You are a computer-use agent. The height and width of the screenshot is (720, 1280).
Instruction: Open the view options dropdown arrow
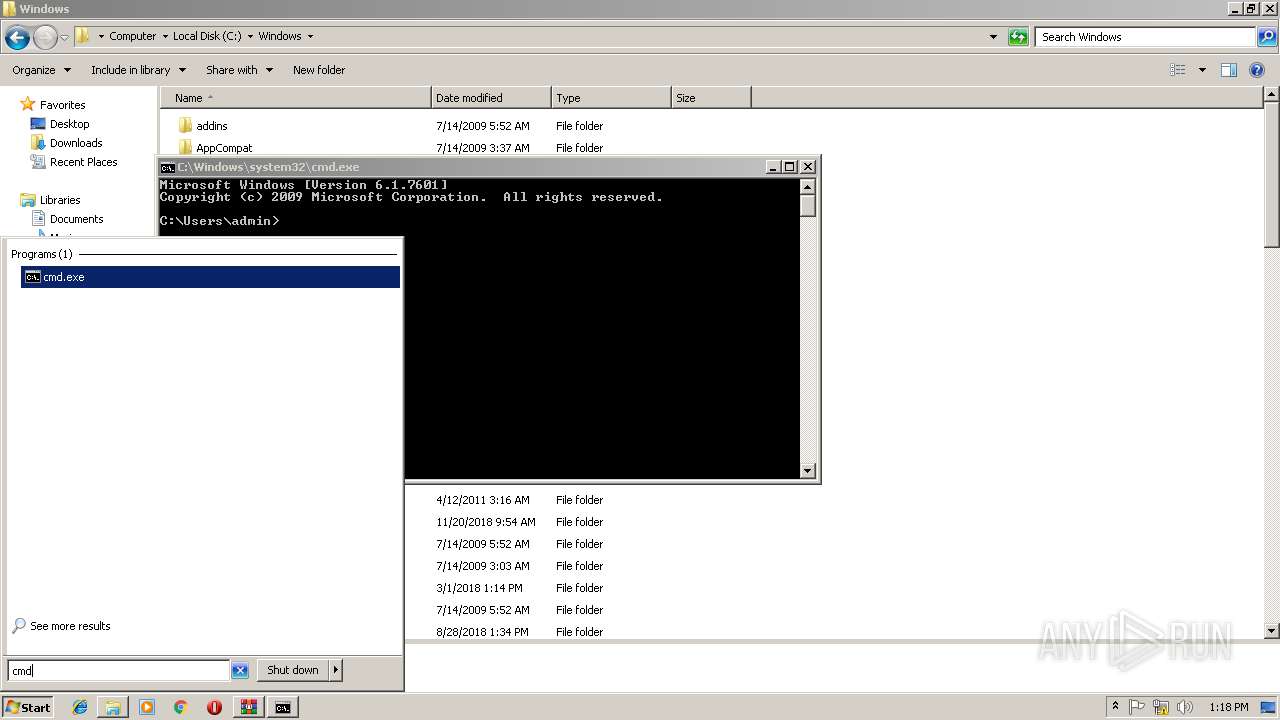[x=1202, y=70]
